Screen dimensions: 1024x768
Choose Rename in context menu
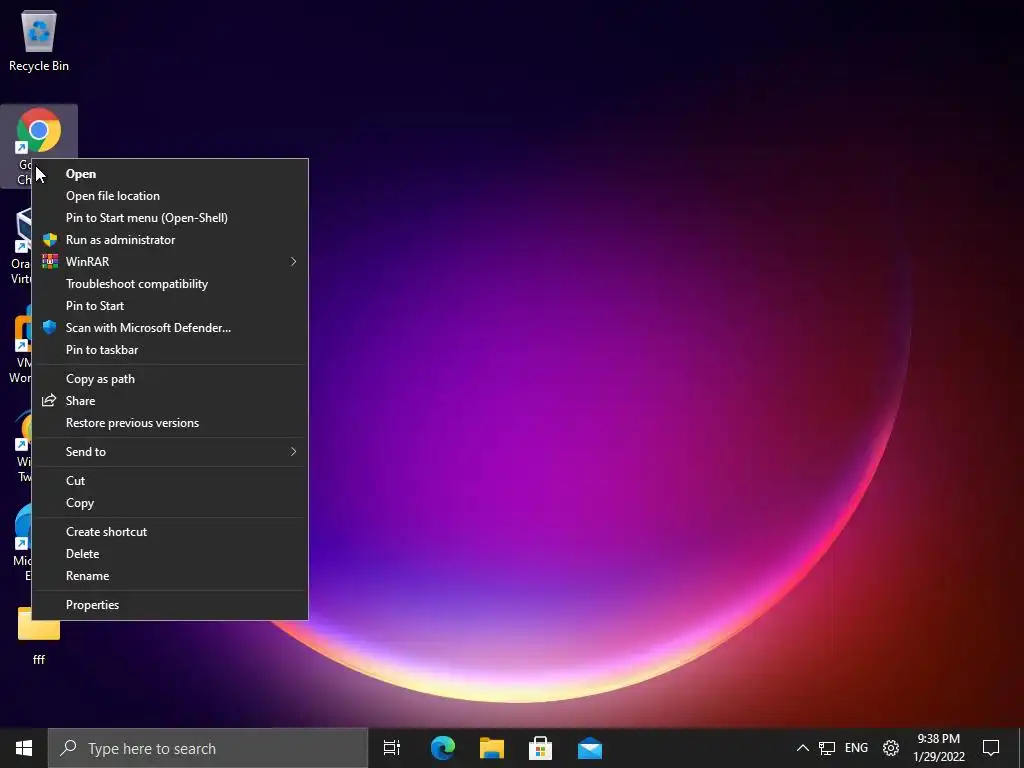click(170, 576)
